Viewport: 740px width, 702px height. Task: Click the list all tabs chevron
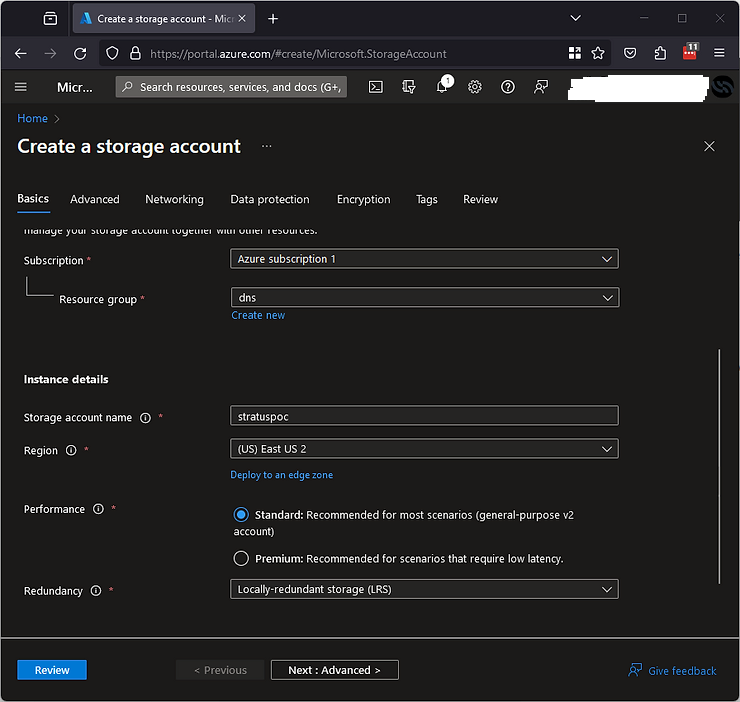pos(576,18)
